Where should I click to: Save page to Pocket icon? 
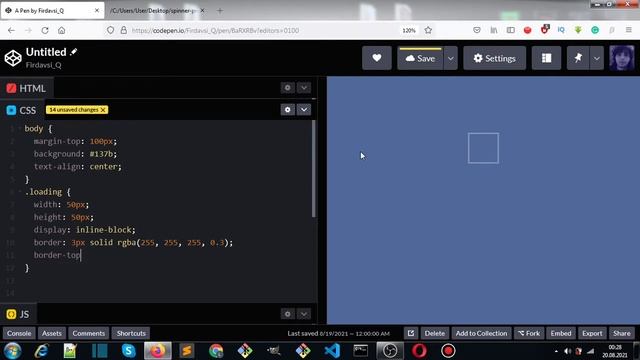pos(477,30)
